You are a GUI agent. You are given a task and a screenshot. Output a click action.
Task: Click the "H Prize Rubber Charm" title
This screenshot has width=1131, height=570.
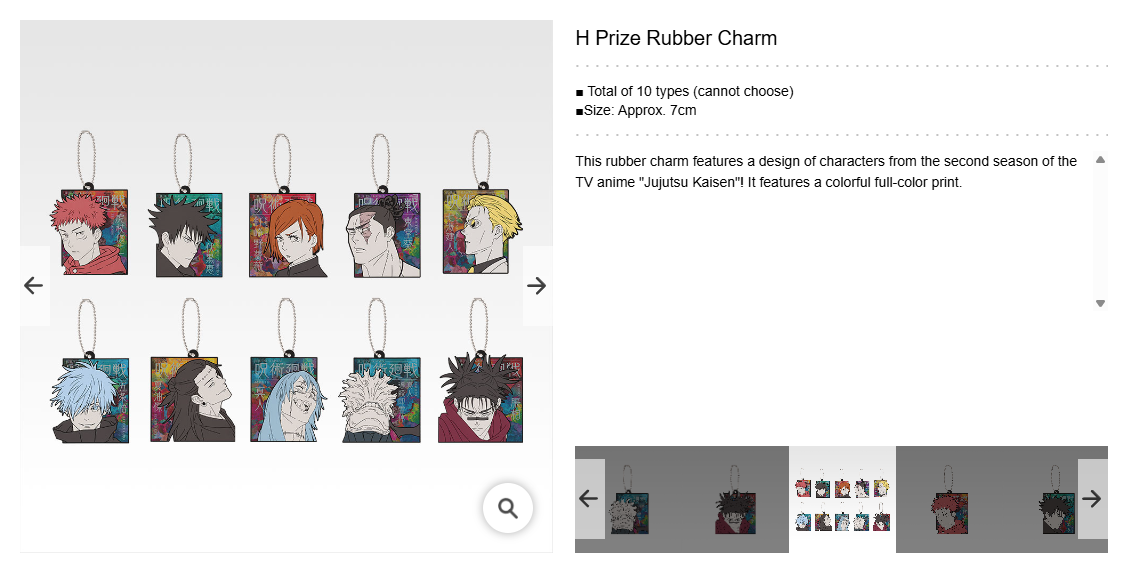coord(676,39)
